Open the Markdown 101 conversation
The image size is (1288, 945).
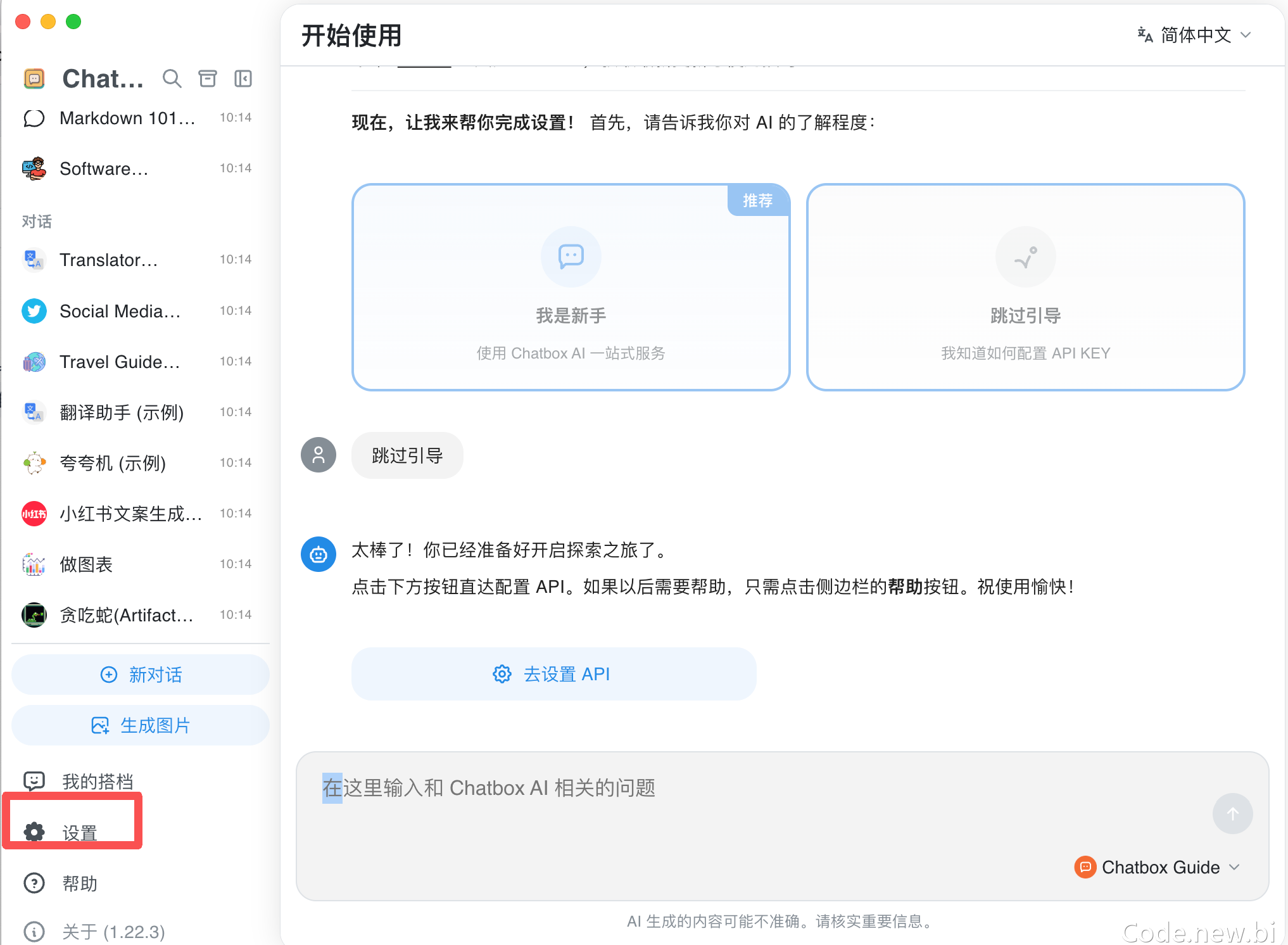tap(141, 118)
